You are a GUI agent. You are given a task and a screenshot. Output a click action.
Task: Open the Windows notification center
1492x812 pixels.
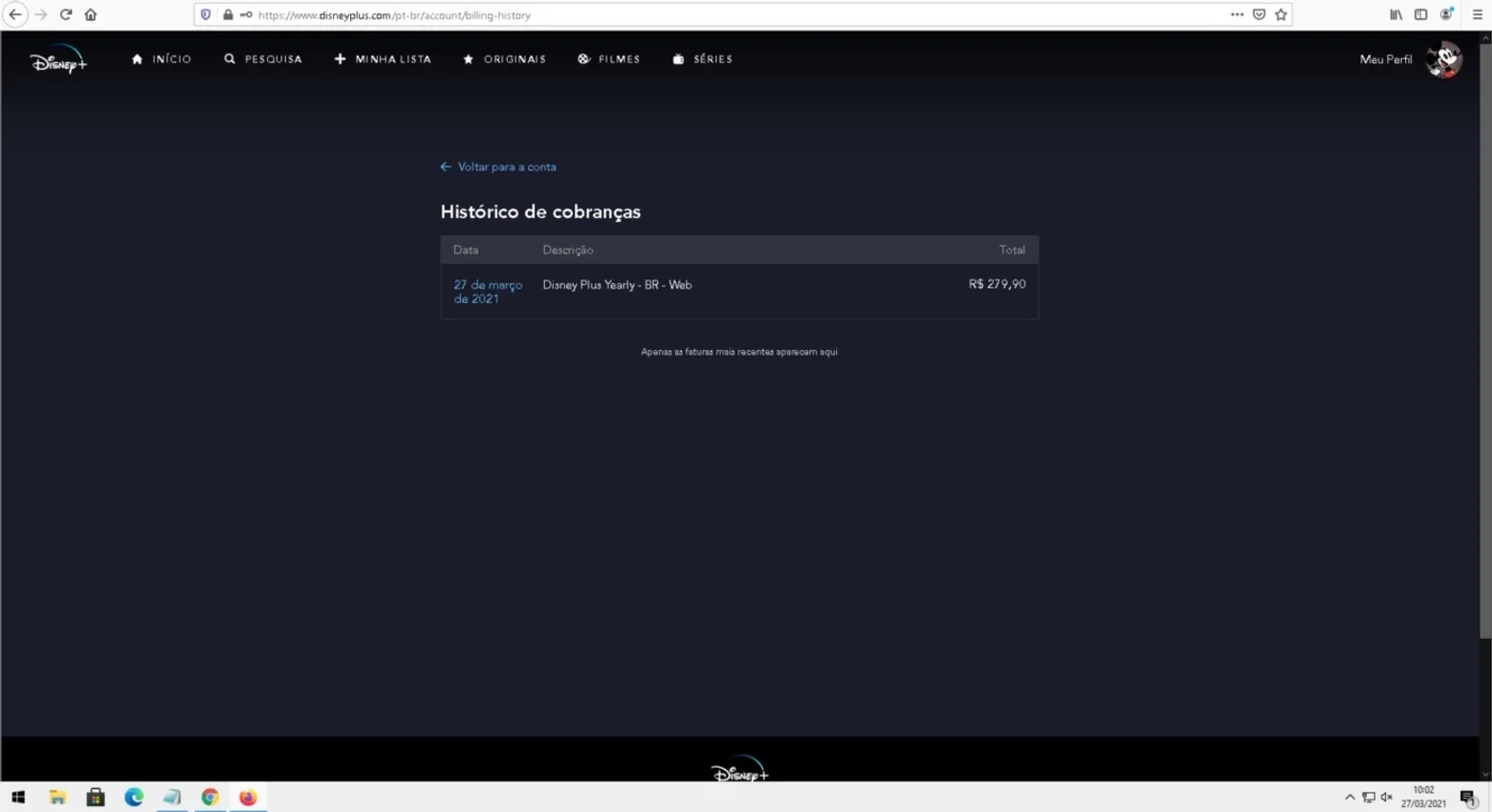point(1468,797)
